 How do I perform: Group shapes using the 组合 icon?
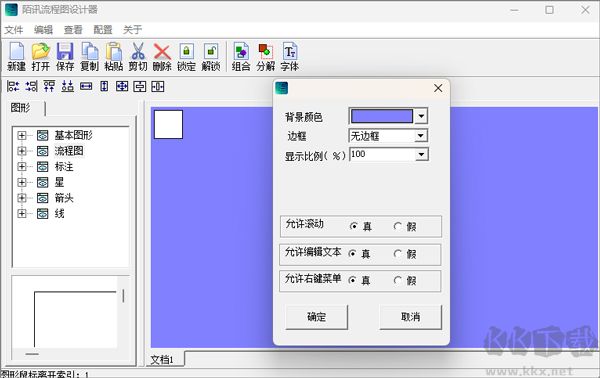[x=241, y=57]
